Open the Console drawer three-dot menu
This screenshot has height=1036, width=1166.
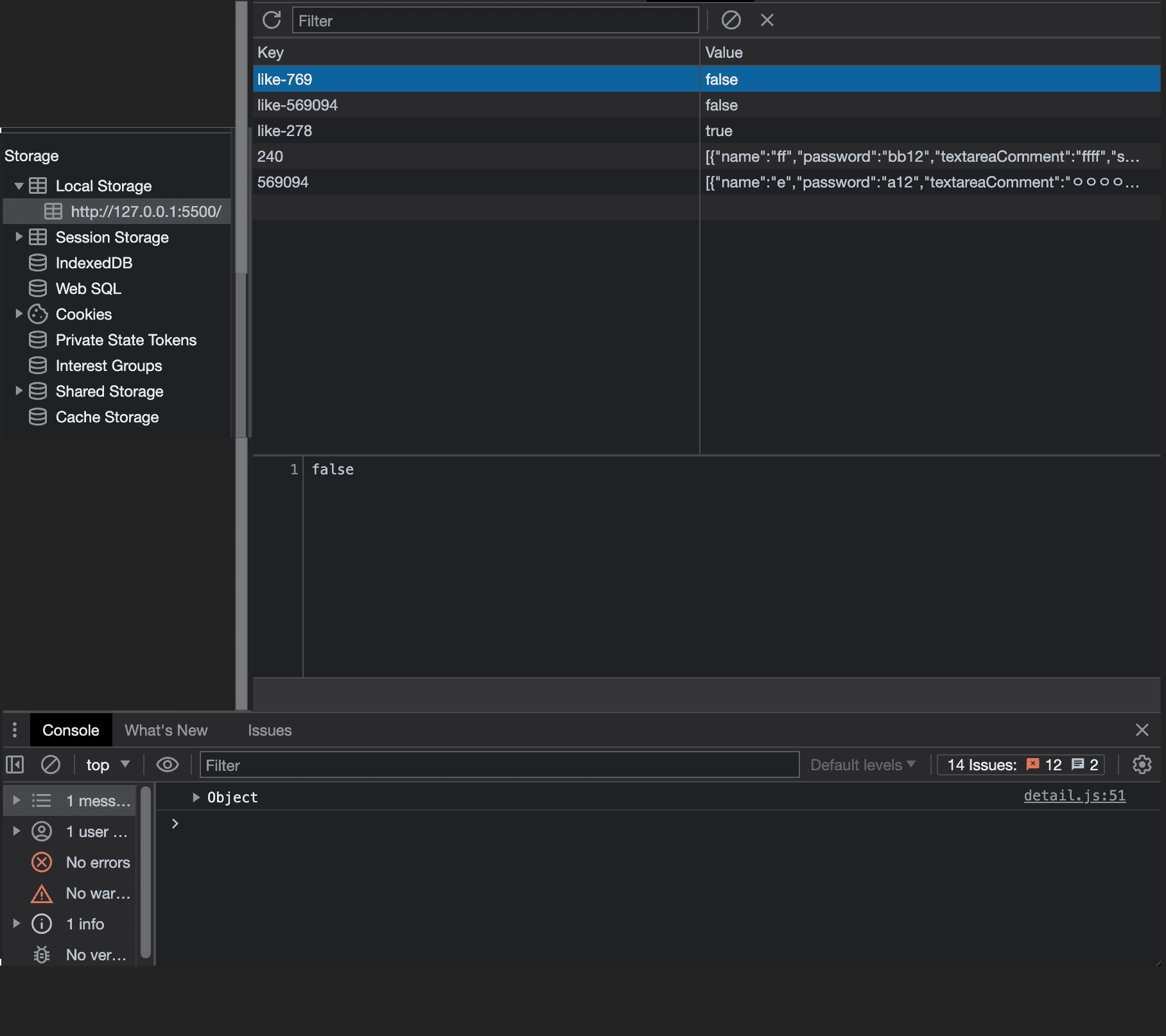click(14, 730)
